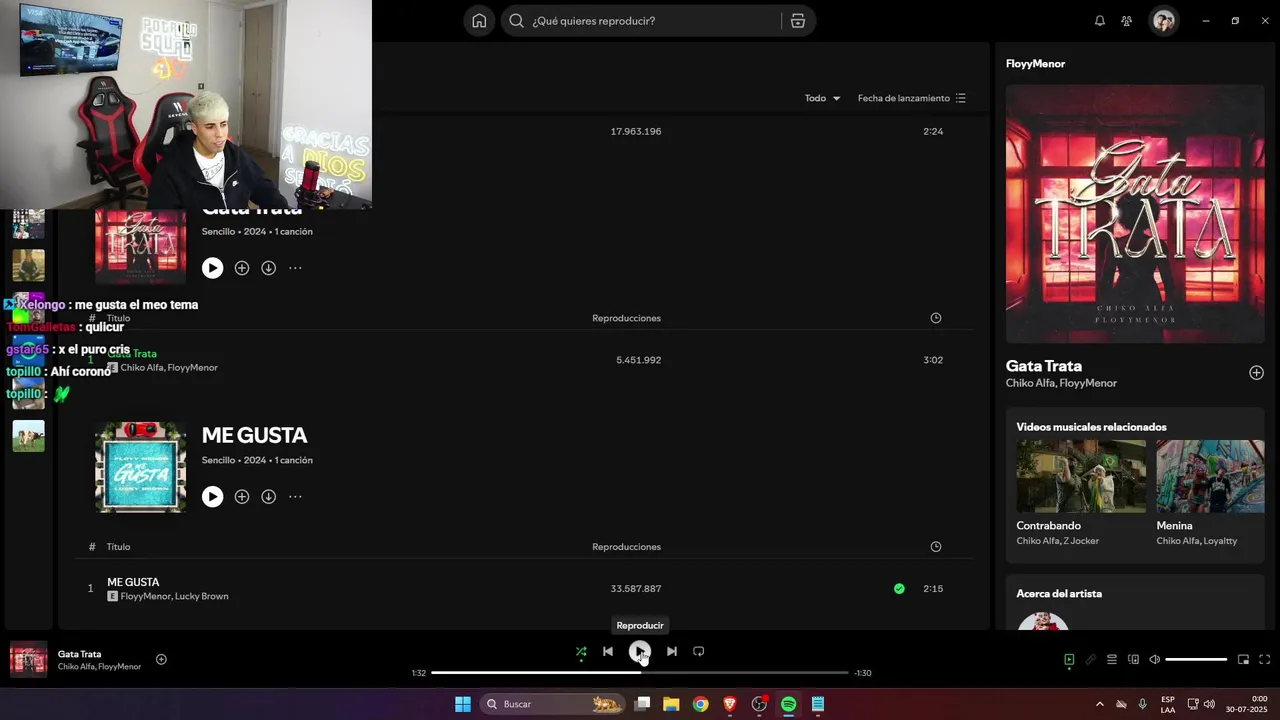Screen dimensions: 1280x720
Task: Click the main Play button in player bar
Action: [640, 652]
